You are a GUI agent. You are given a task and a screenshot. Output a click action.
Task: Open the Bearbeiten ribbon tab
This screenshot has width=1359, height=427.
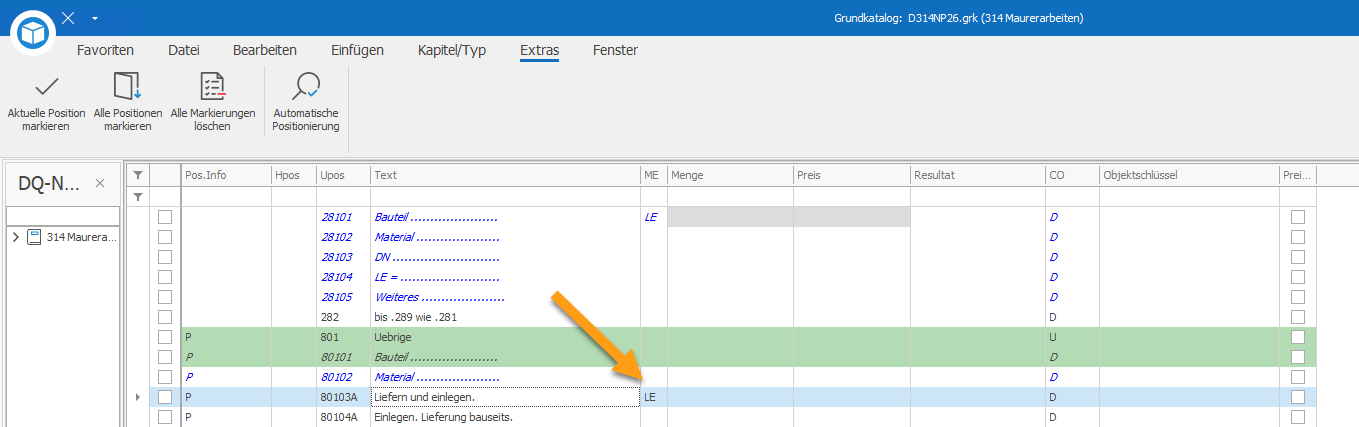(x=264, y=50)
